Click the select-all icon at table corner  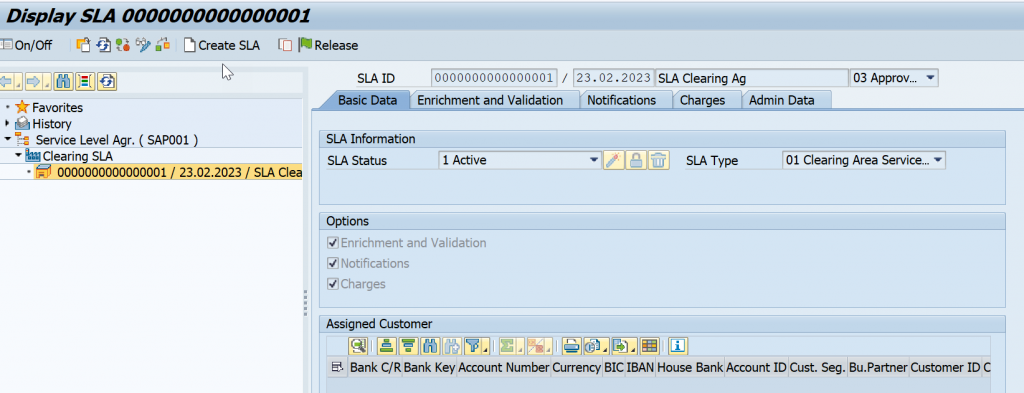pyautogui.click(x=337, y=368)
